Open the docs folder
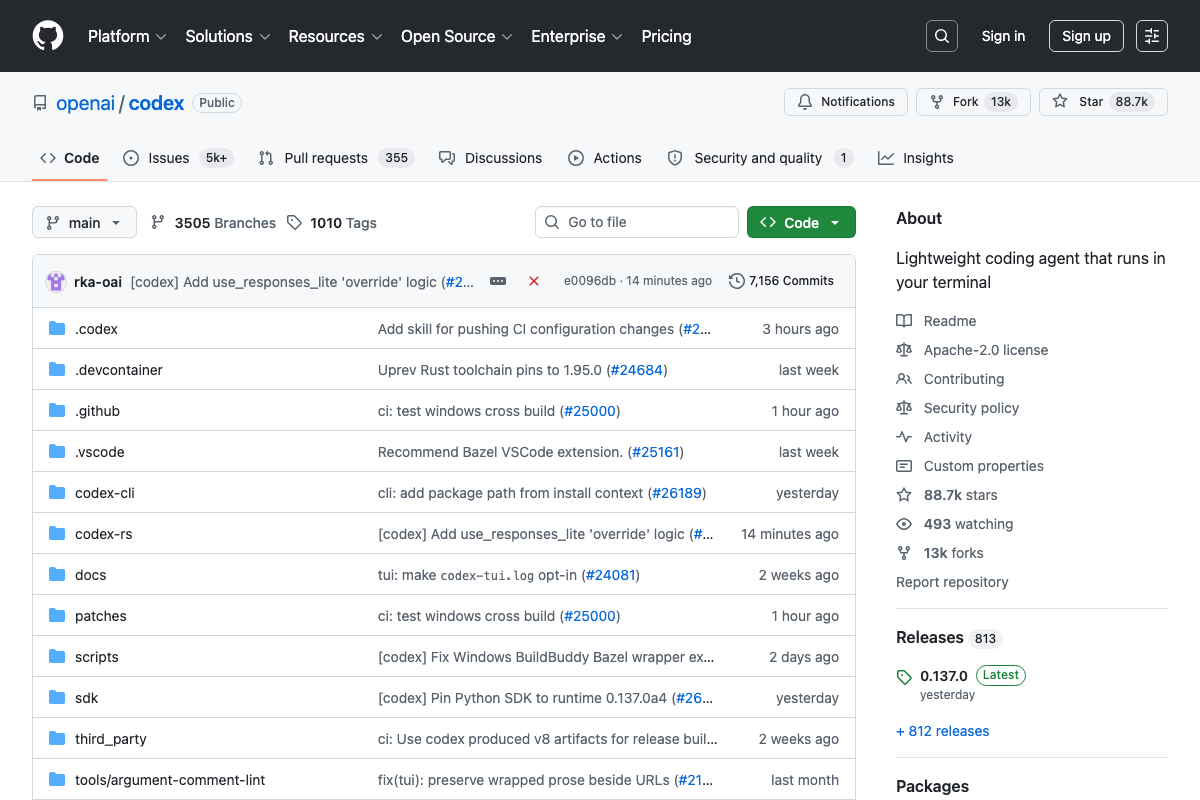Screen dimensions: 1200x800 91,575
